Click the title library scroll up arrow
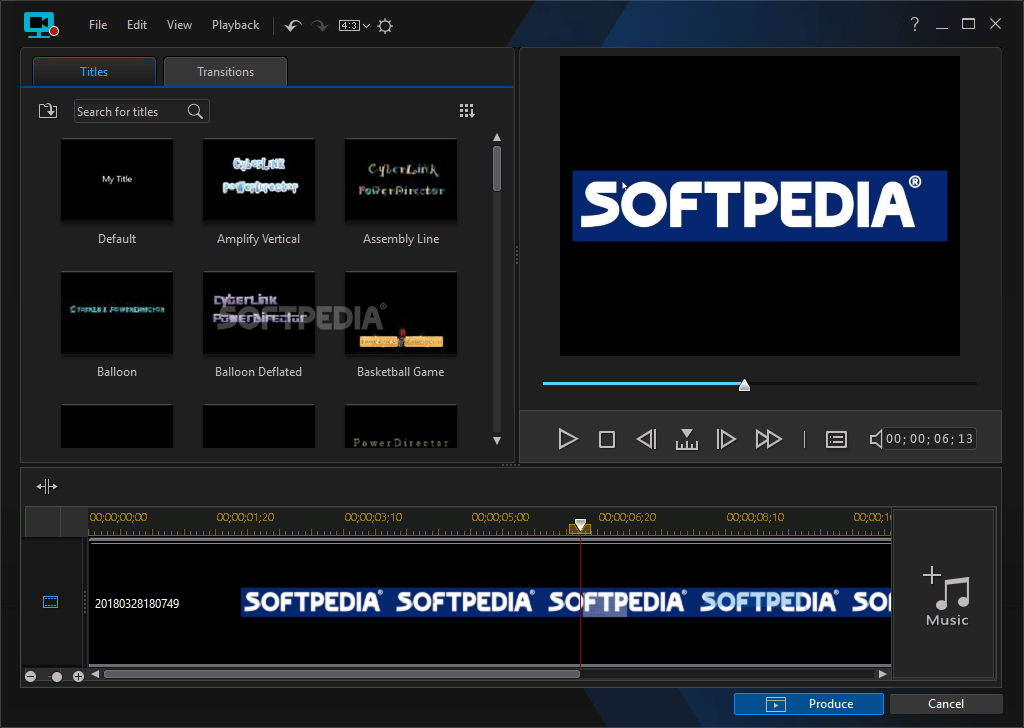This screenshot has height=728, width=1024. click(497, 137)
